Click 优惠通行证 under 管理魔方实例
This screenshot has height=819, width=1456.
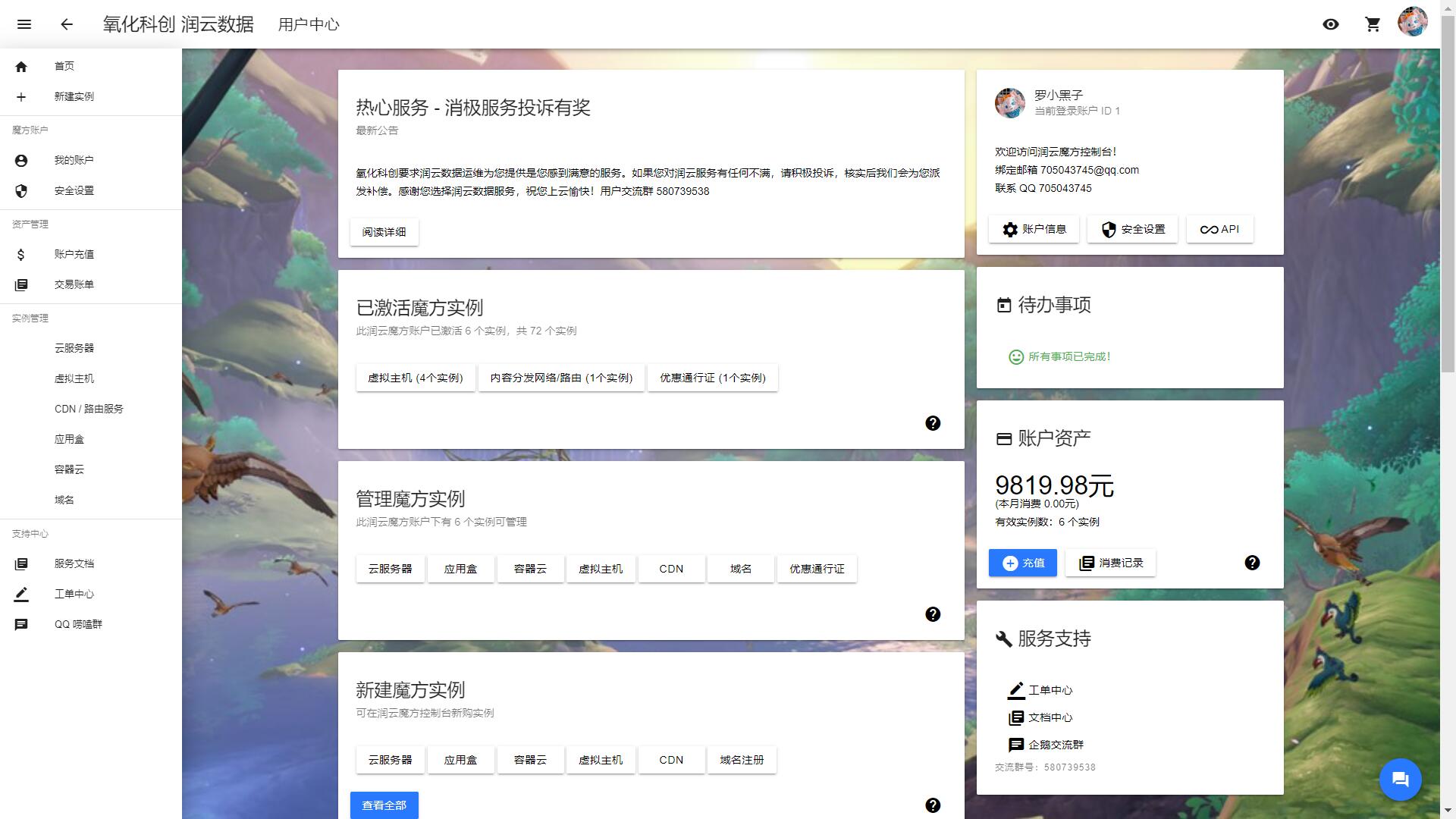pos(817,569)
